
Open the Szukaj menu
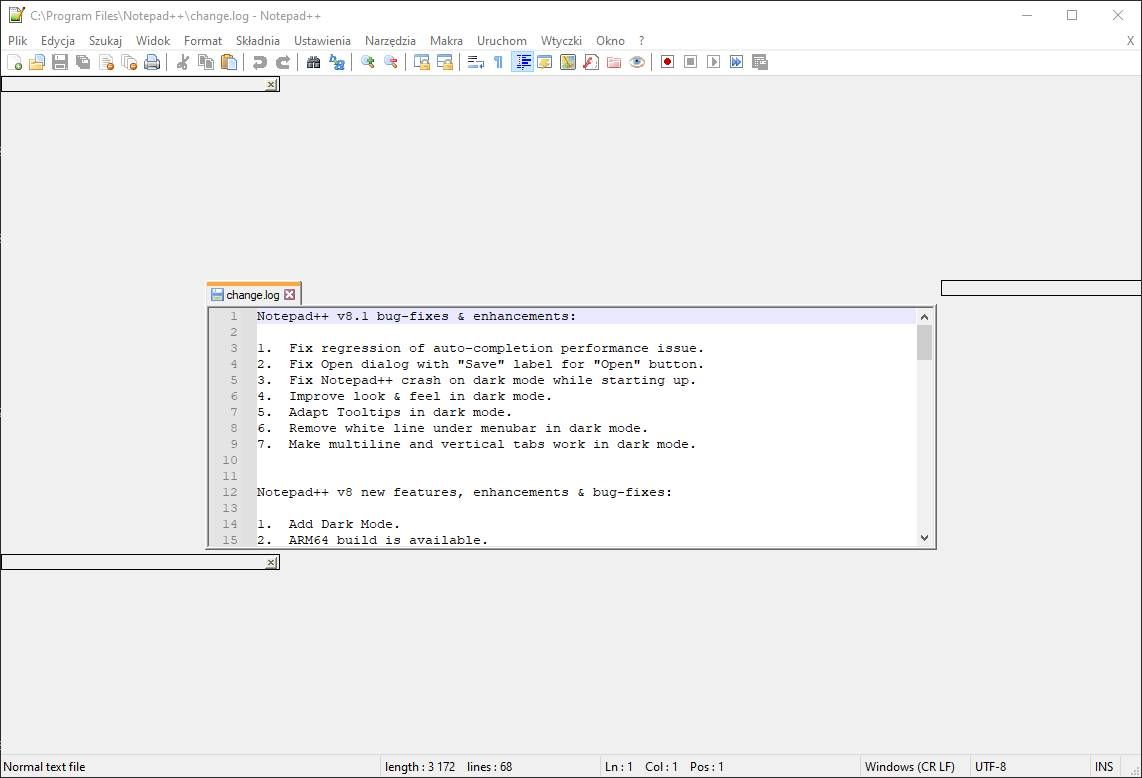tap(106, 41)
